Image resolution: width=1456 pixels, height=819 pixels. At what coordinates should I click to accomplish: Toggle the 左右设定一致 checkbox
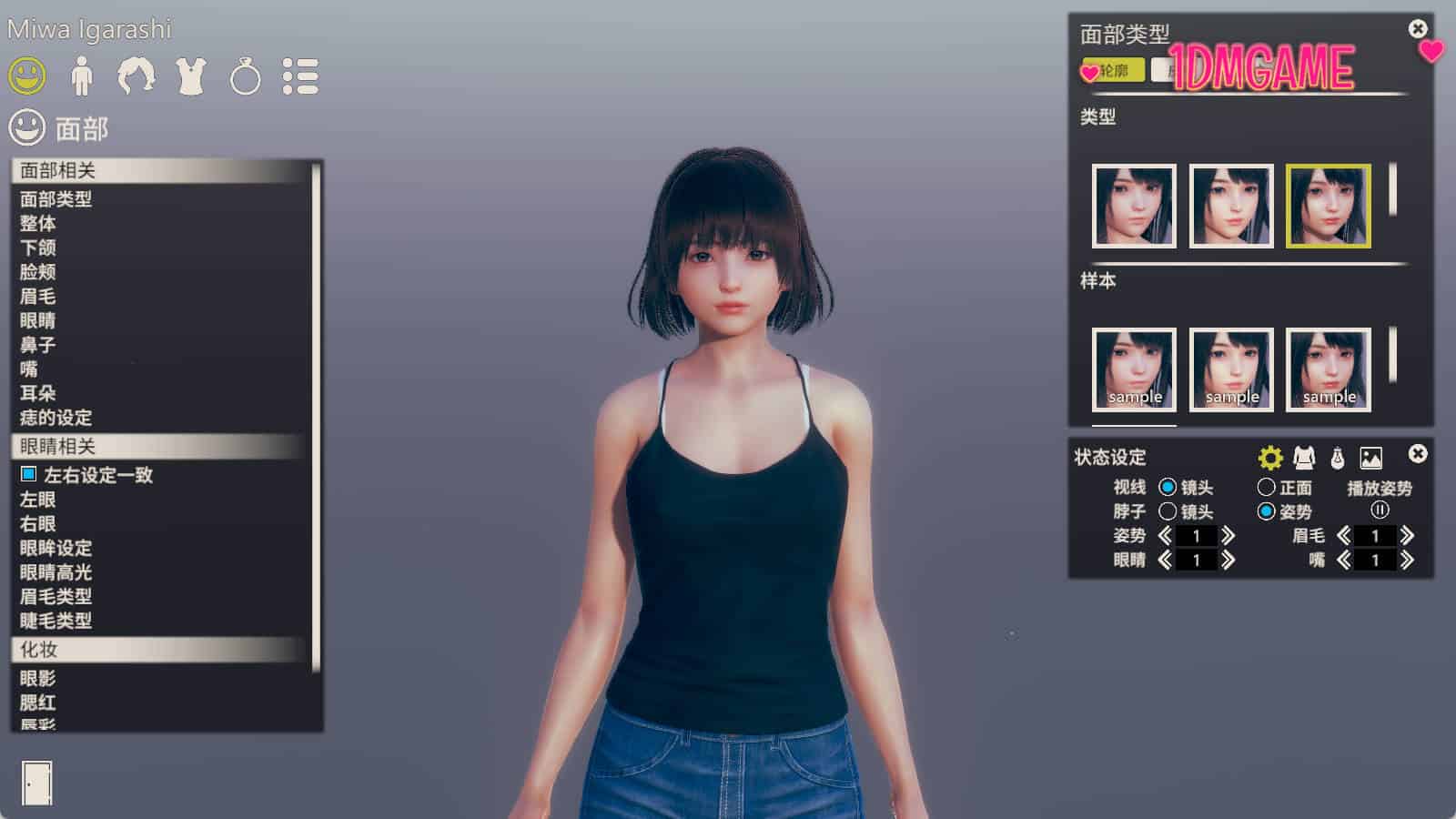[29, 474]
